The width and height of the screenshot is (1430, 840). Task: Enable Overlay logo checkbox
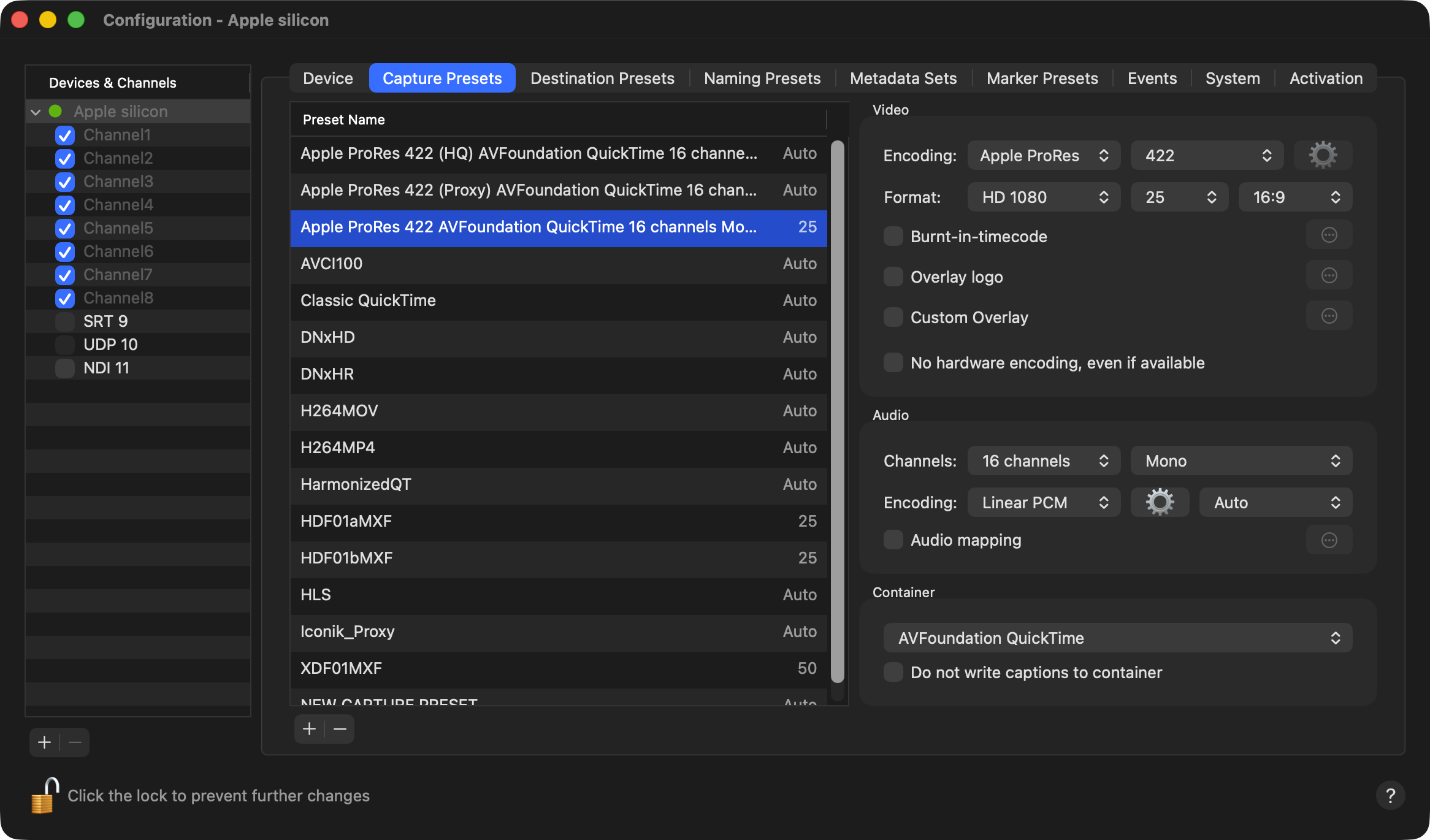[893, 277]
